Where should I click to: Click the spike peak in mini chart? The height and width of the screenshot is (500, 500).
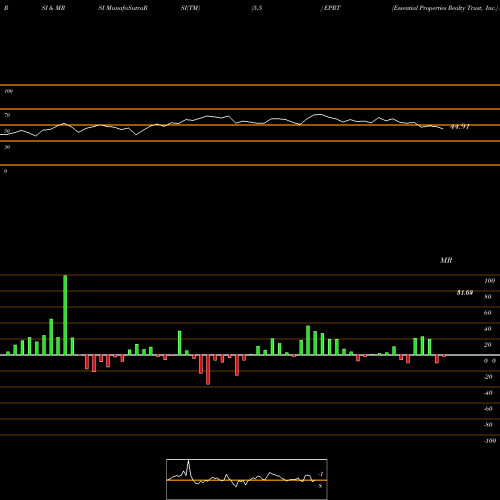(x=188, y=461)
